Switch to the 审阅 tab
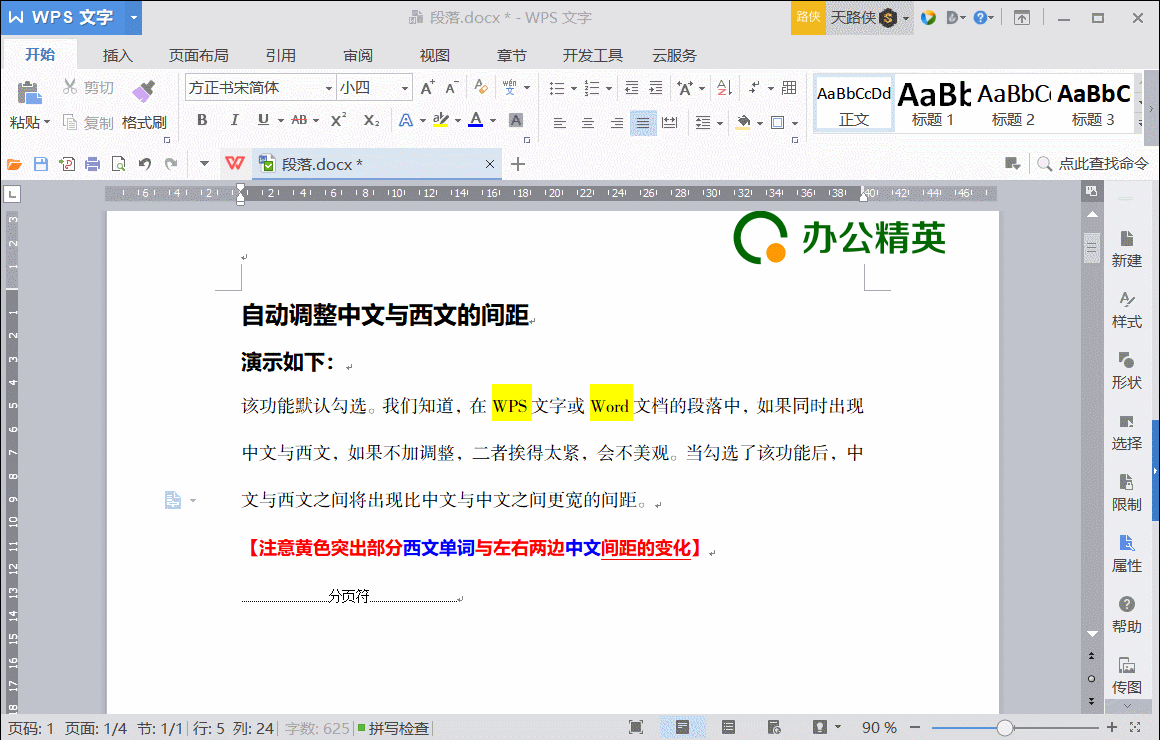 [x=358, y=56]
